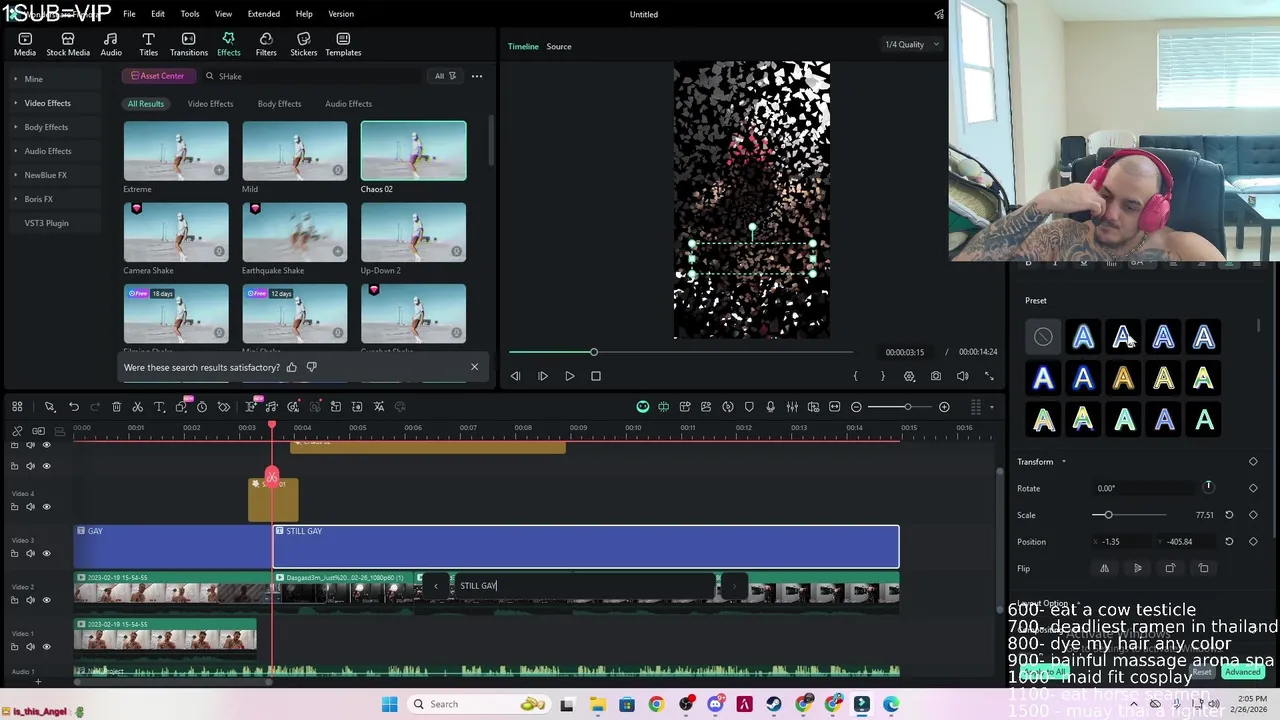Open more options ellipsis beside filter
The image size is (1280, 720).
click(x=477, y=76)
